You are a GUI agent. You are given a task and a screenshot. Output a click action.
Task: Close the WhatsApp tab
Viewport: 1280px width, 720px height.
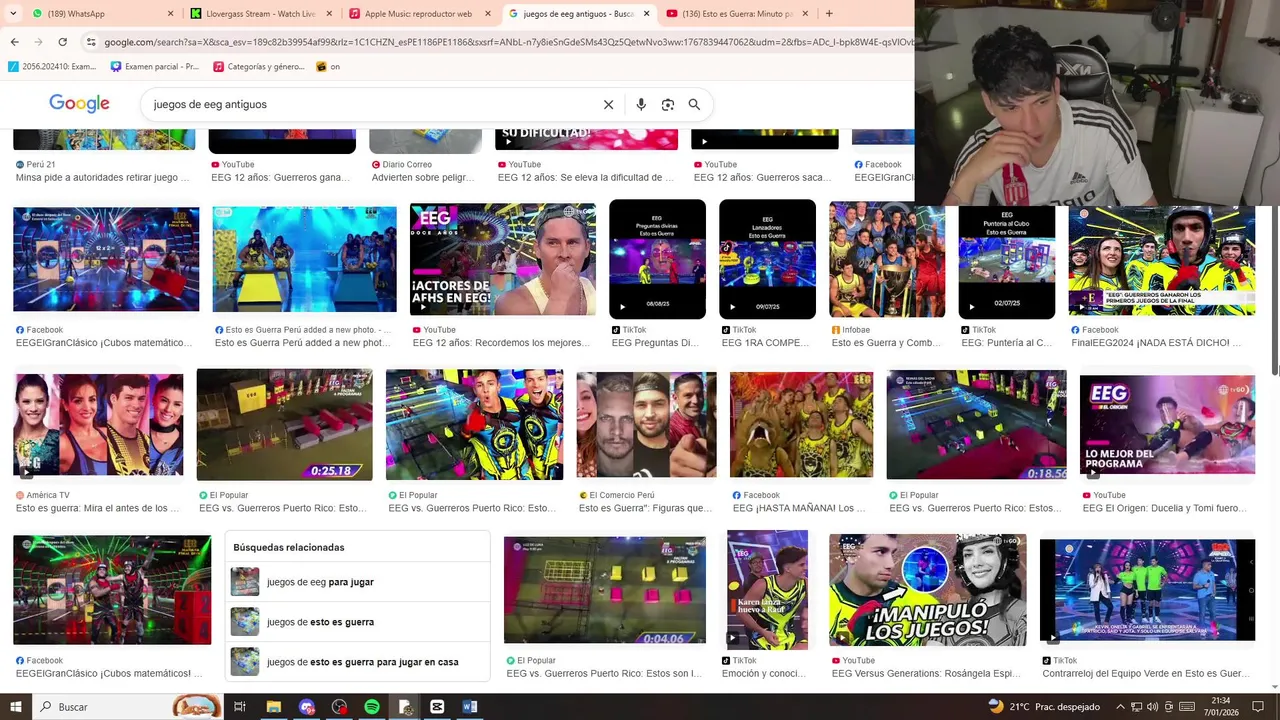click(x=170, y=14)
